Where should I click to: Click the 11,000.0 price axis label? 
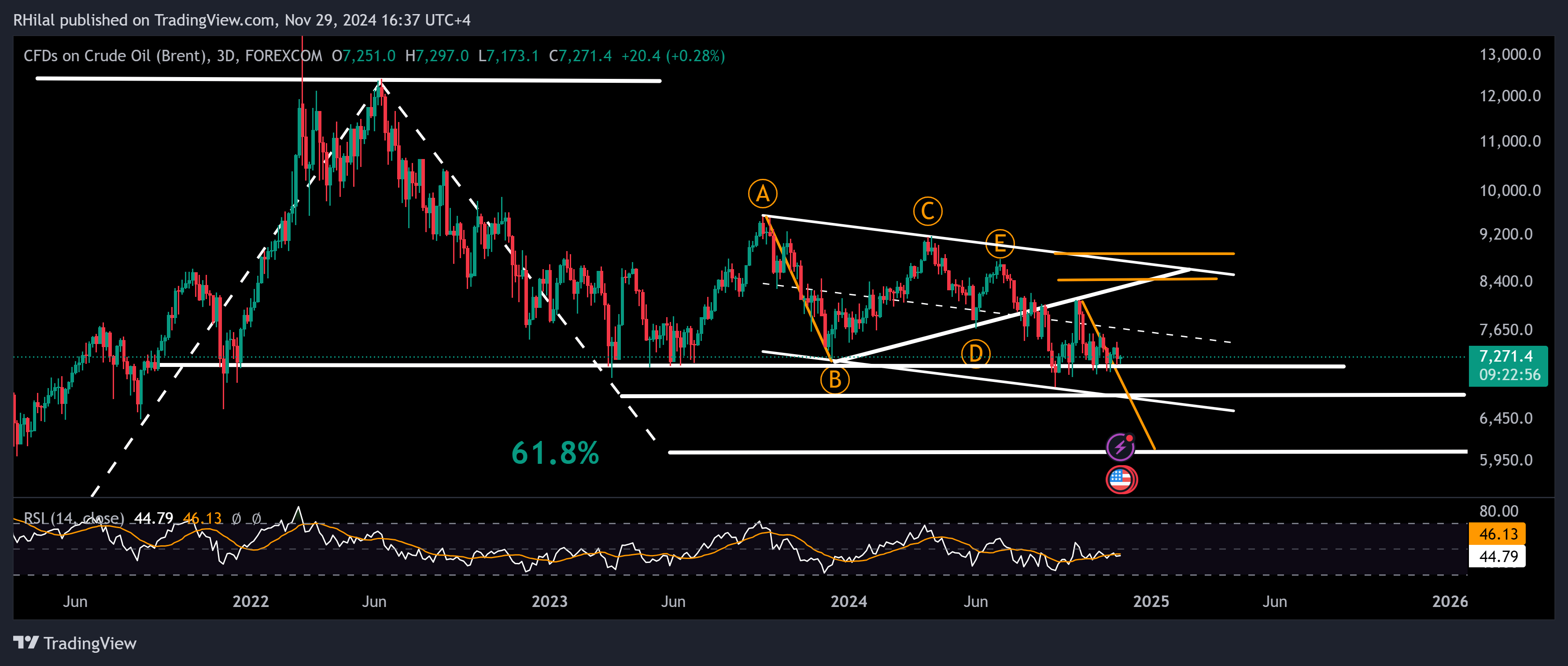click(x=1510, y=141)
